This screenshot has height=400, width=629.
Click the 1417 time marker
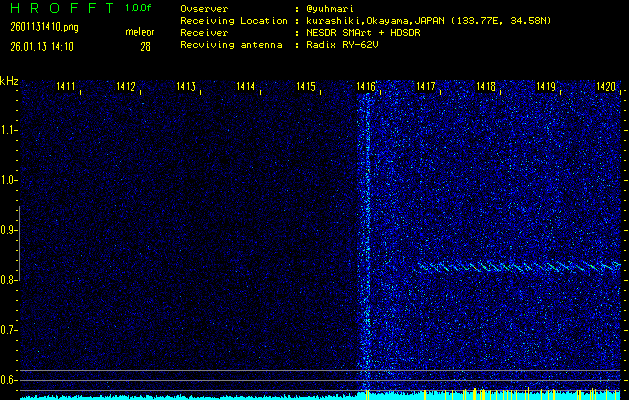point(426,86)
